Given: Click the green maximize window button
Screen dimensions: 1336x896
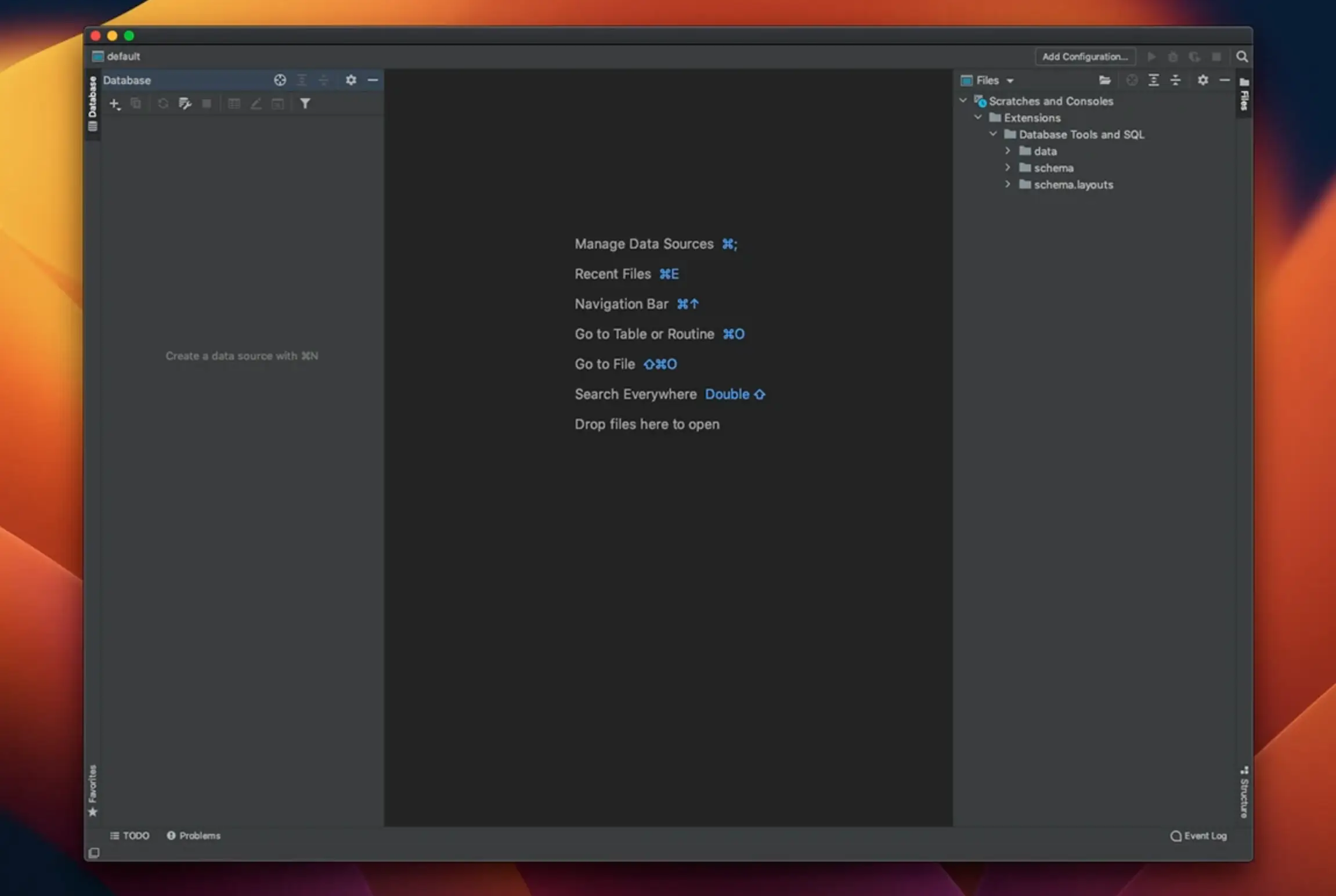Looking at the screenshot, I should pos(129,36).
